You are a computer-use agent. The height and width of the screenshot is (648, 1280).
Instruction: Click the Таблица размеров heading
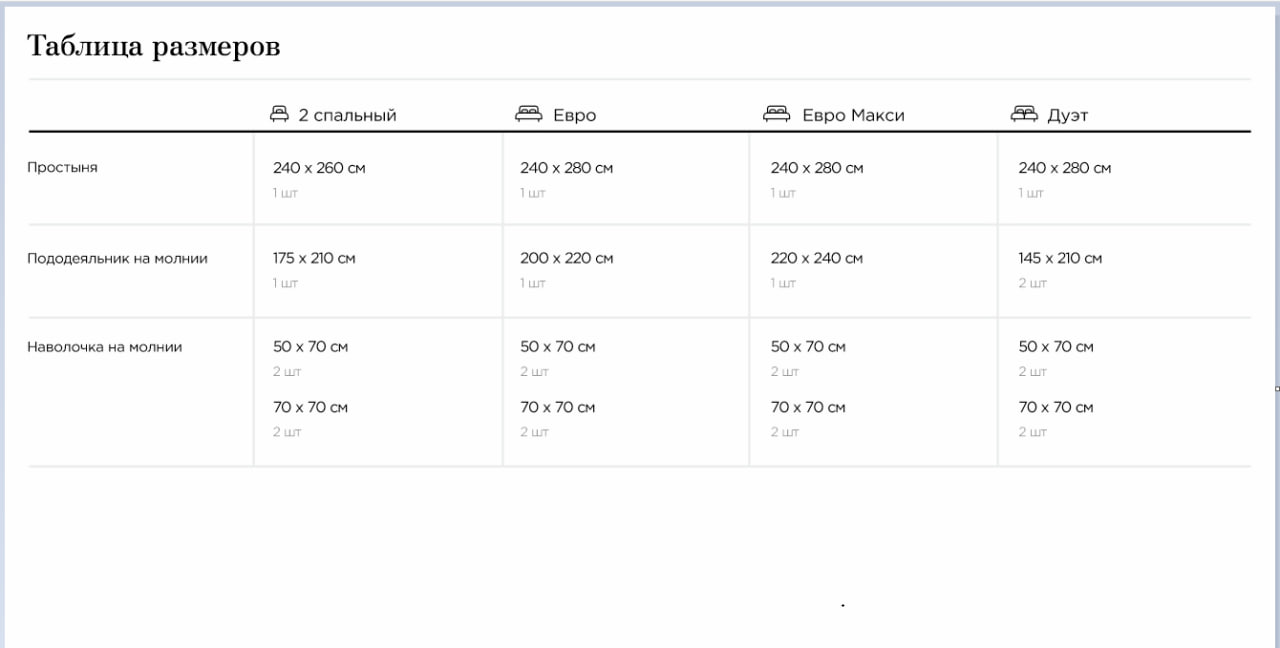pyautogui.click(x=153, y=46)
